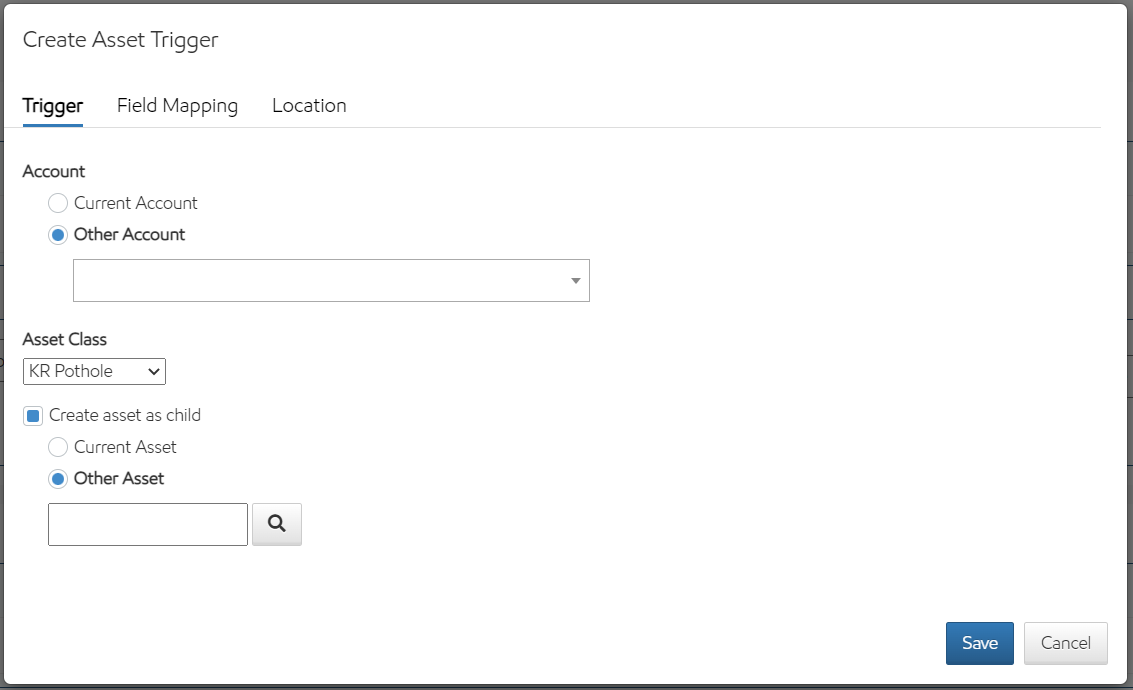Focus the Other Asset text input field
The height and width of the screenshot is (690, 1133).
148,524
